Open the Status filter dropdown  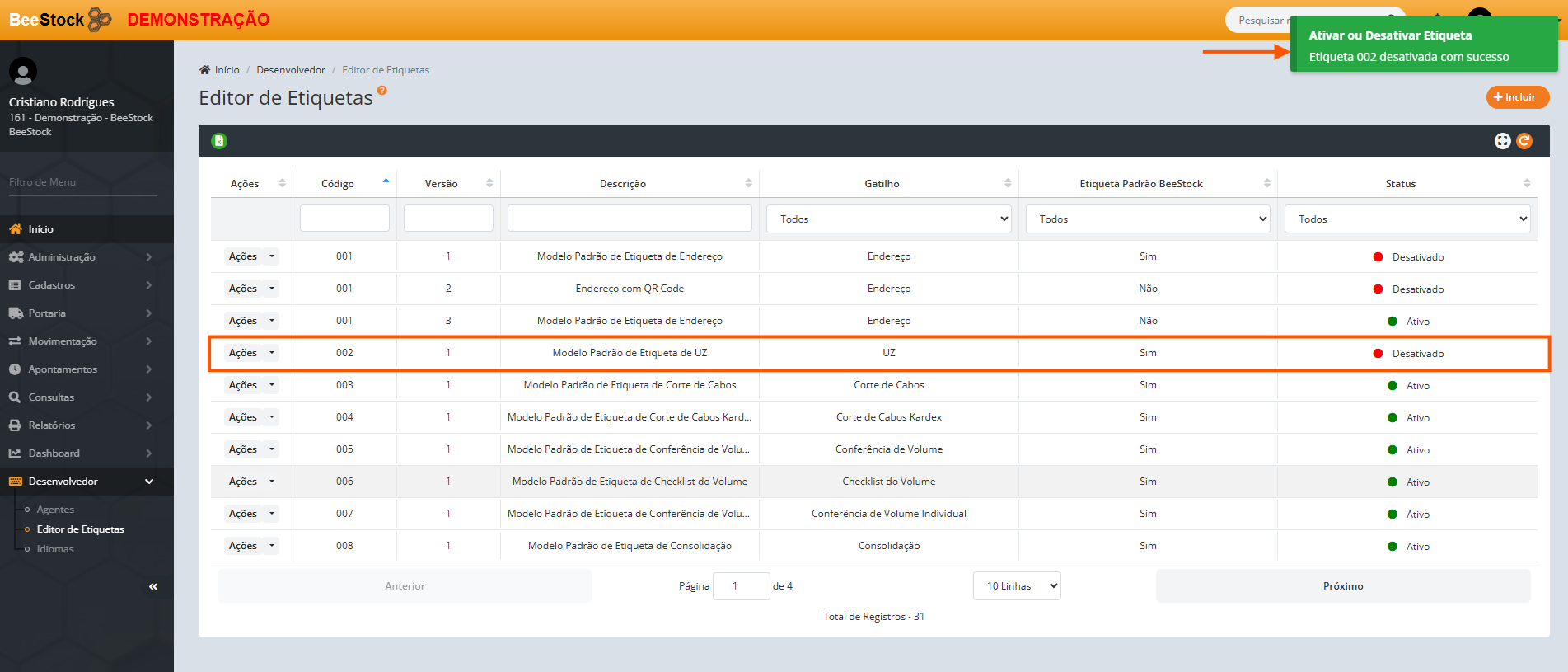[x=1407, y=219]
